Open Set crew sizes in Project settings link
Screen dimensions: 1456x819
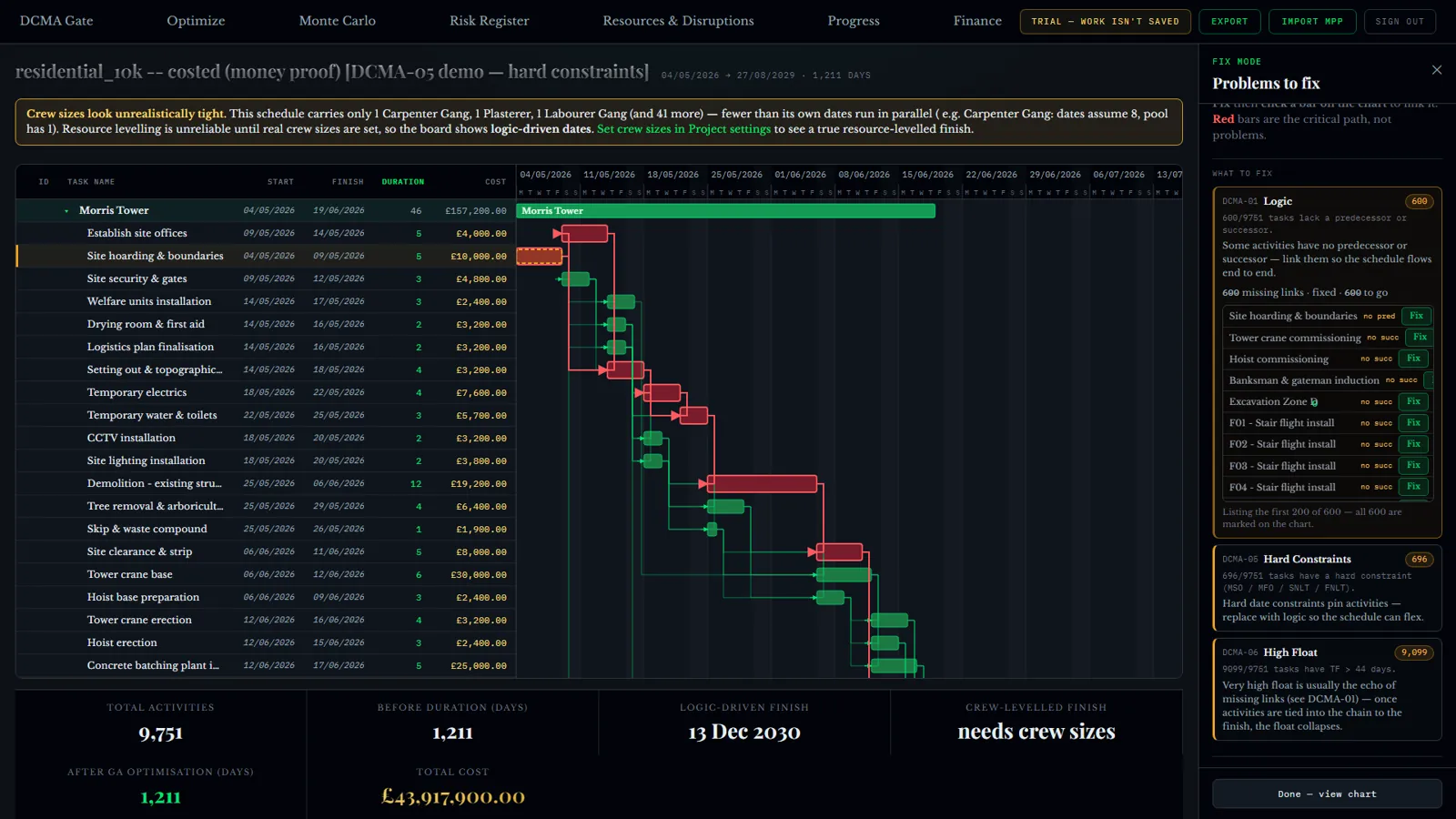point(683,129)
